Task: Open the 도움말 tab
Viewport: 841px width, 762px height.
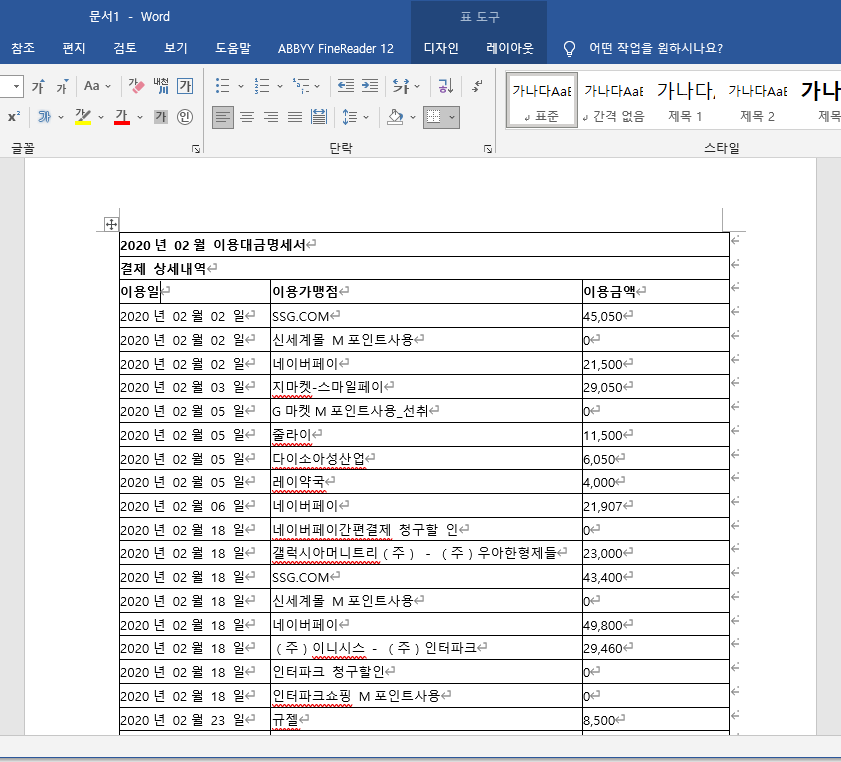Action: pyautogui.click(x=233, y=48)
